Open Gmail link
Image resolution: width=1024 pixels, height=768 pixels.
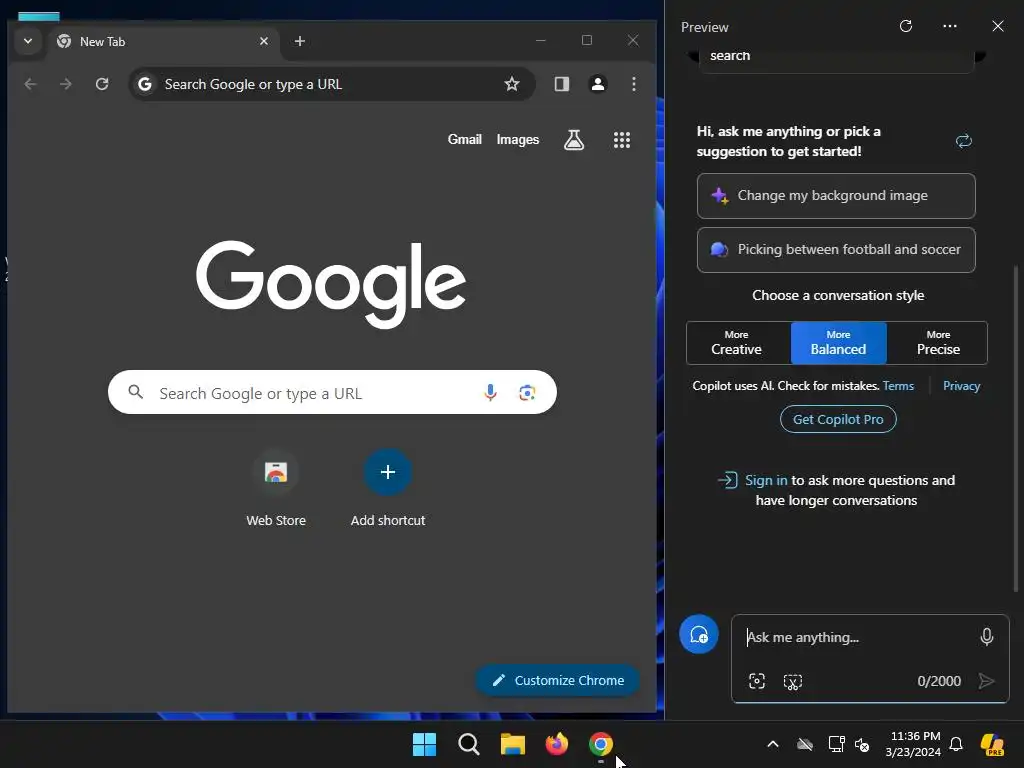[464, 140]
